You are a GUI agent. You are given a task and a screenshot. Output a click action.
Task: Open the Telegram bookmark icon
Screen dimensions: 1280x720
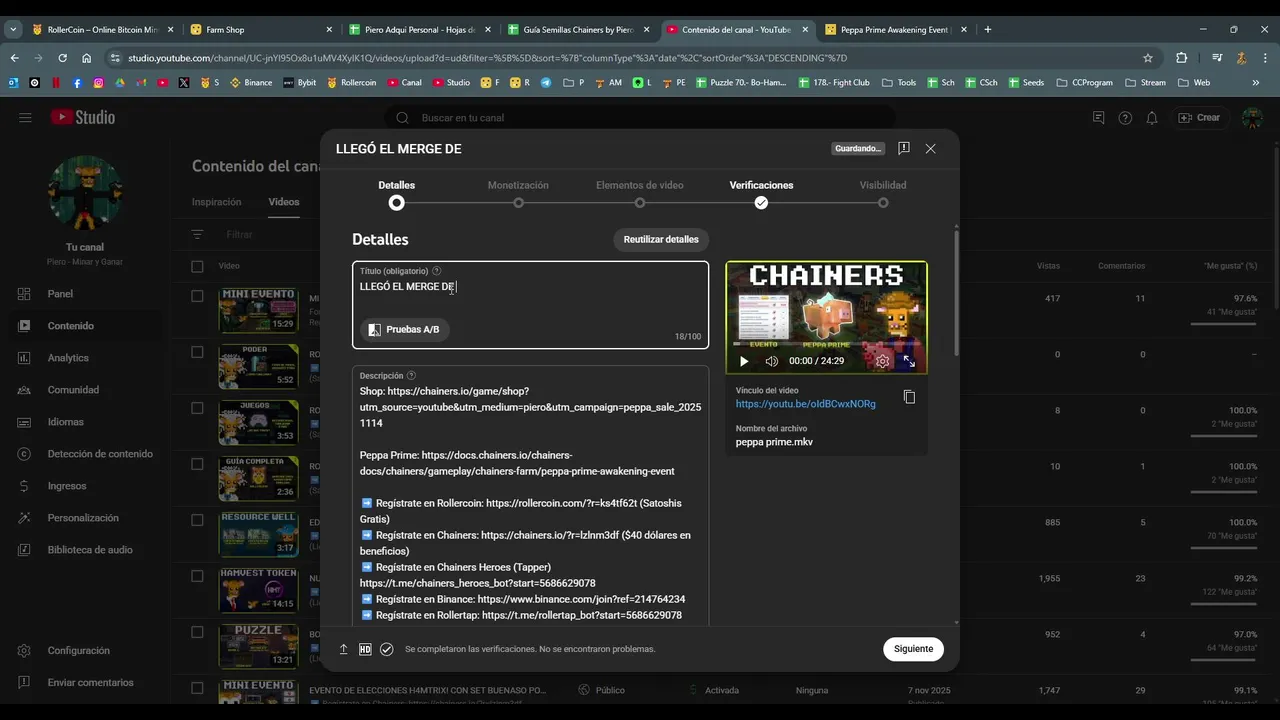(546, 83)
